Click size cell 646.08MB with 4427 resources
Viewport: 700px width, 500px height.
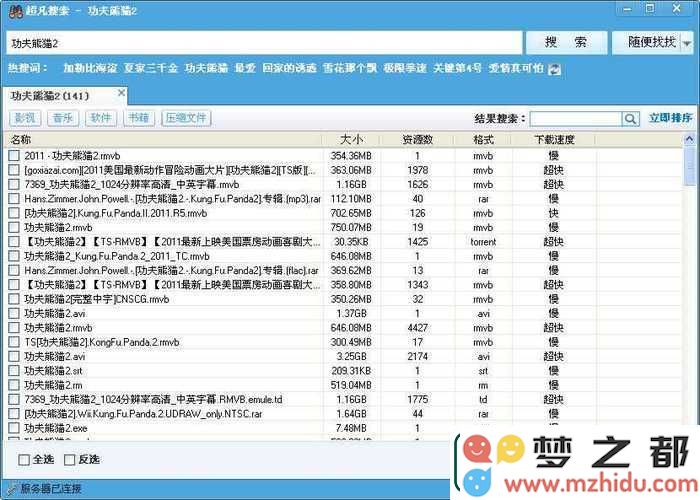click(351, 328)
